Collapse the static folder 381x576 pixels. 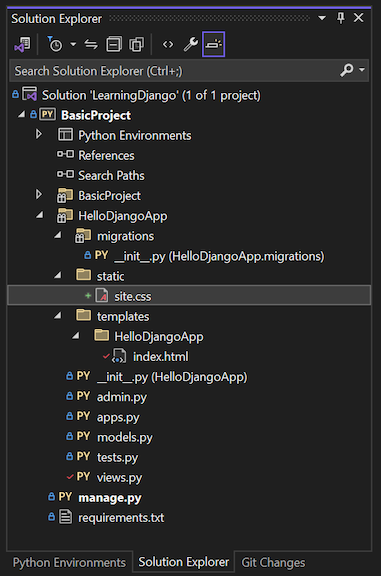coord(58,276)
